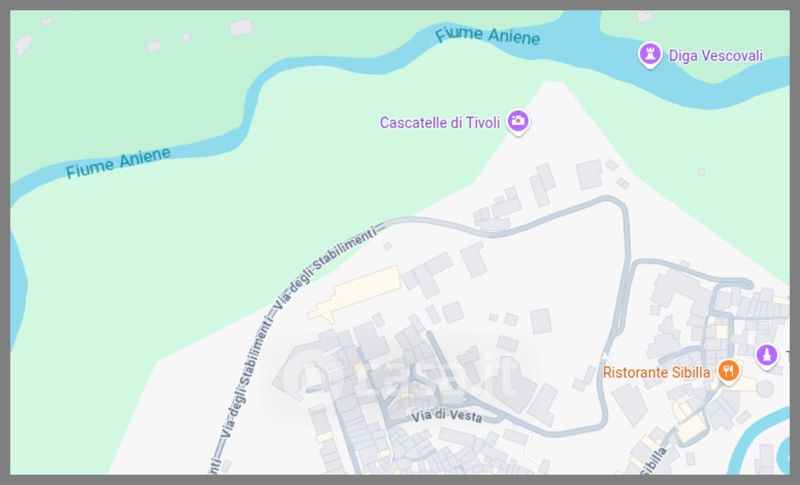Image resolution: width=800 pixels, height=485 pixels.
Task: Click the Ristorante Sibilla orange label
Action: pyautogui.click(x=656, y=372)
